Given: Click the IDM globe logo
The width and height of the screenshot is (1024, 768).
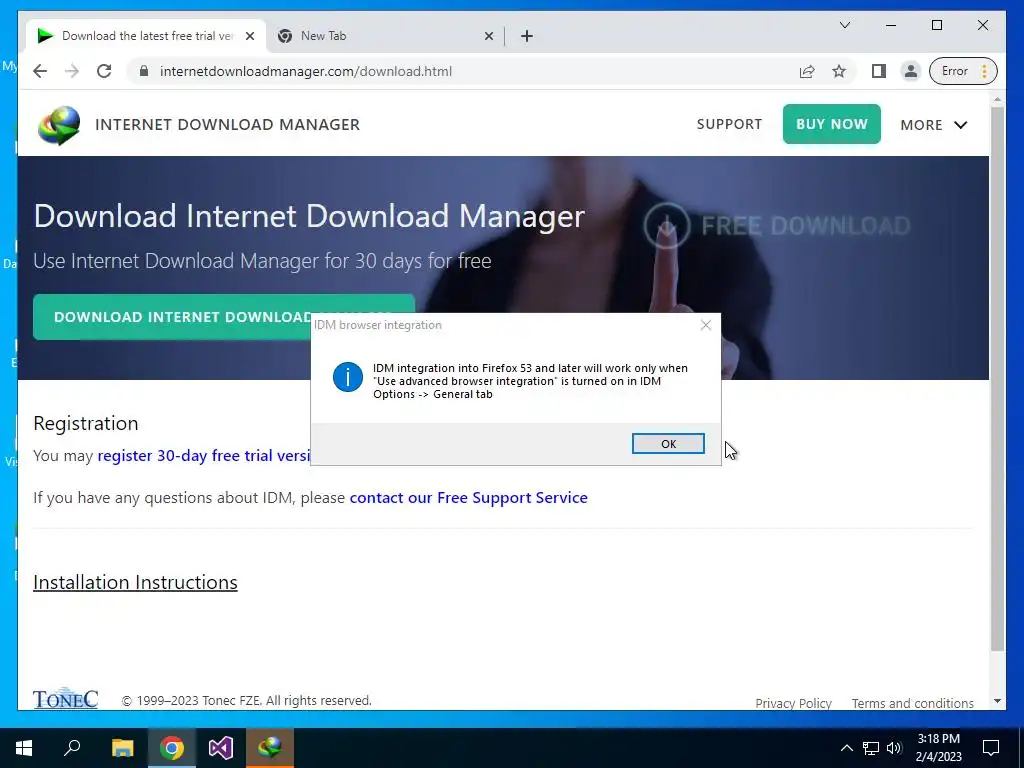Looking at the screenshot, I should click(59, 125).
